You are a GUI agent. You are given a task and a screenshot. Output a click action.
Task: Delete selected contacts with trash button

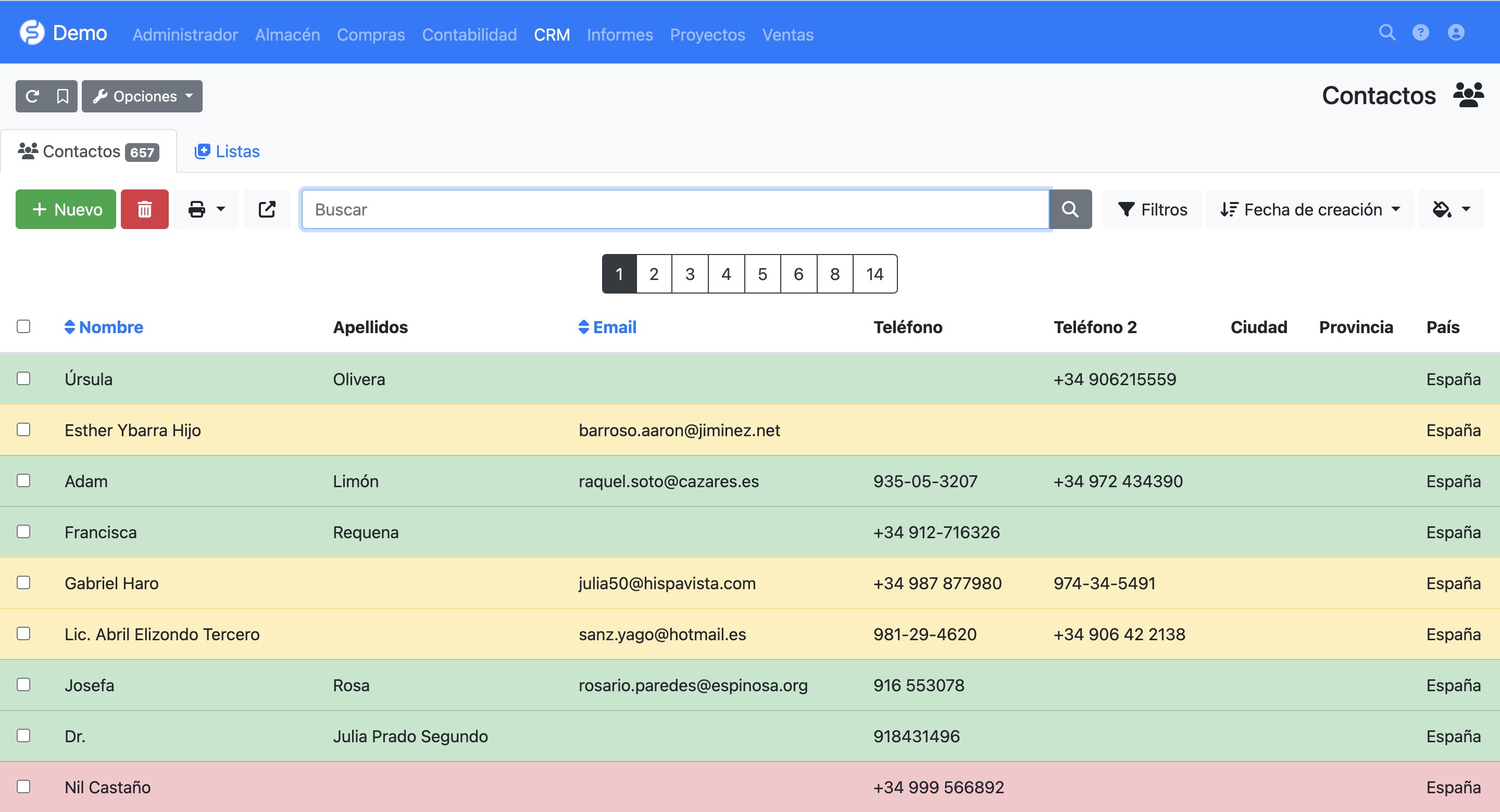[144, 209]
